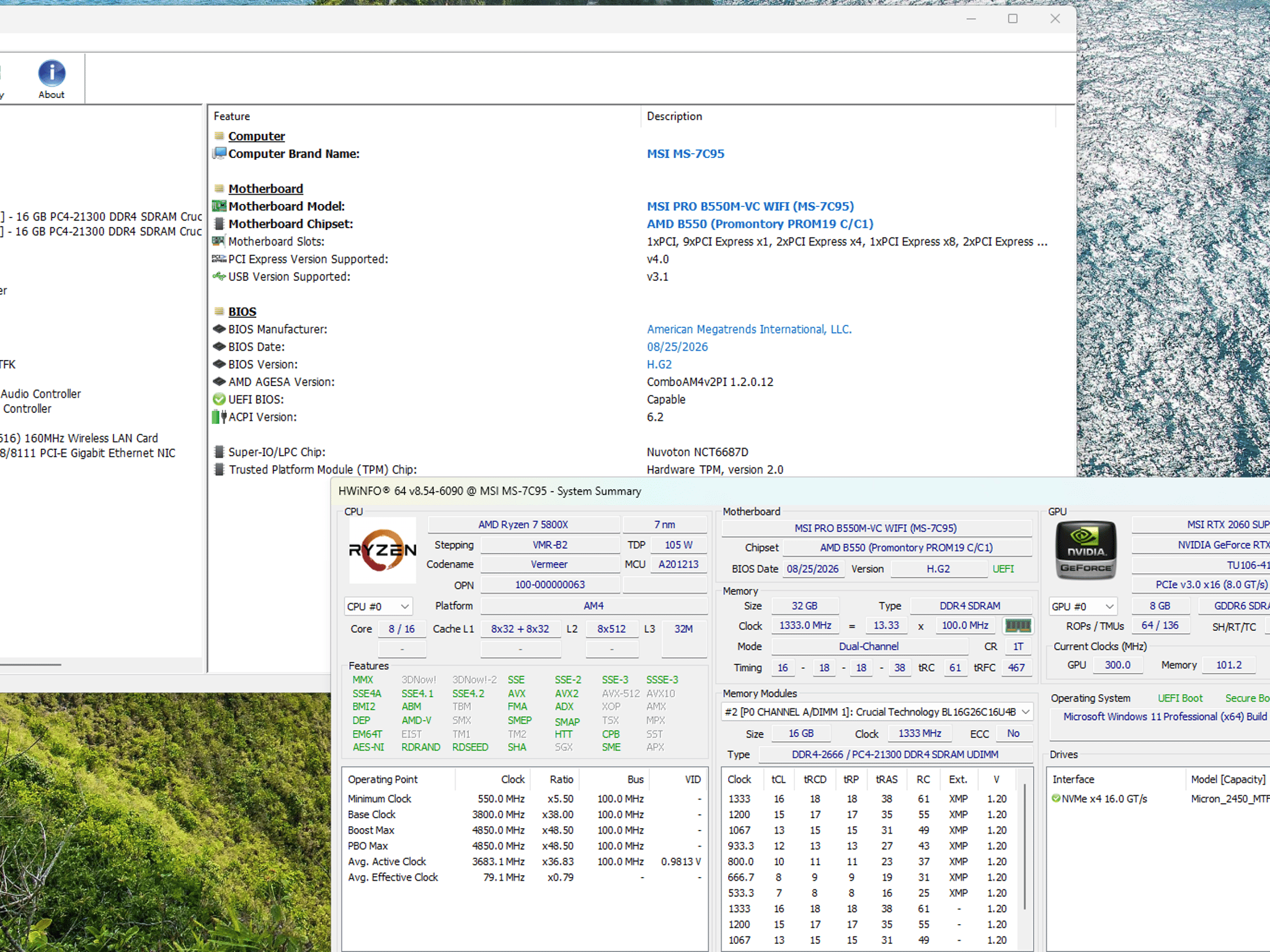Click the ACPI Version plug icon
Viewport: 1270px width, 952px height.
coord(219,417)
